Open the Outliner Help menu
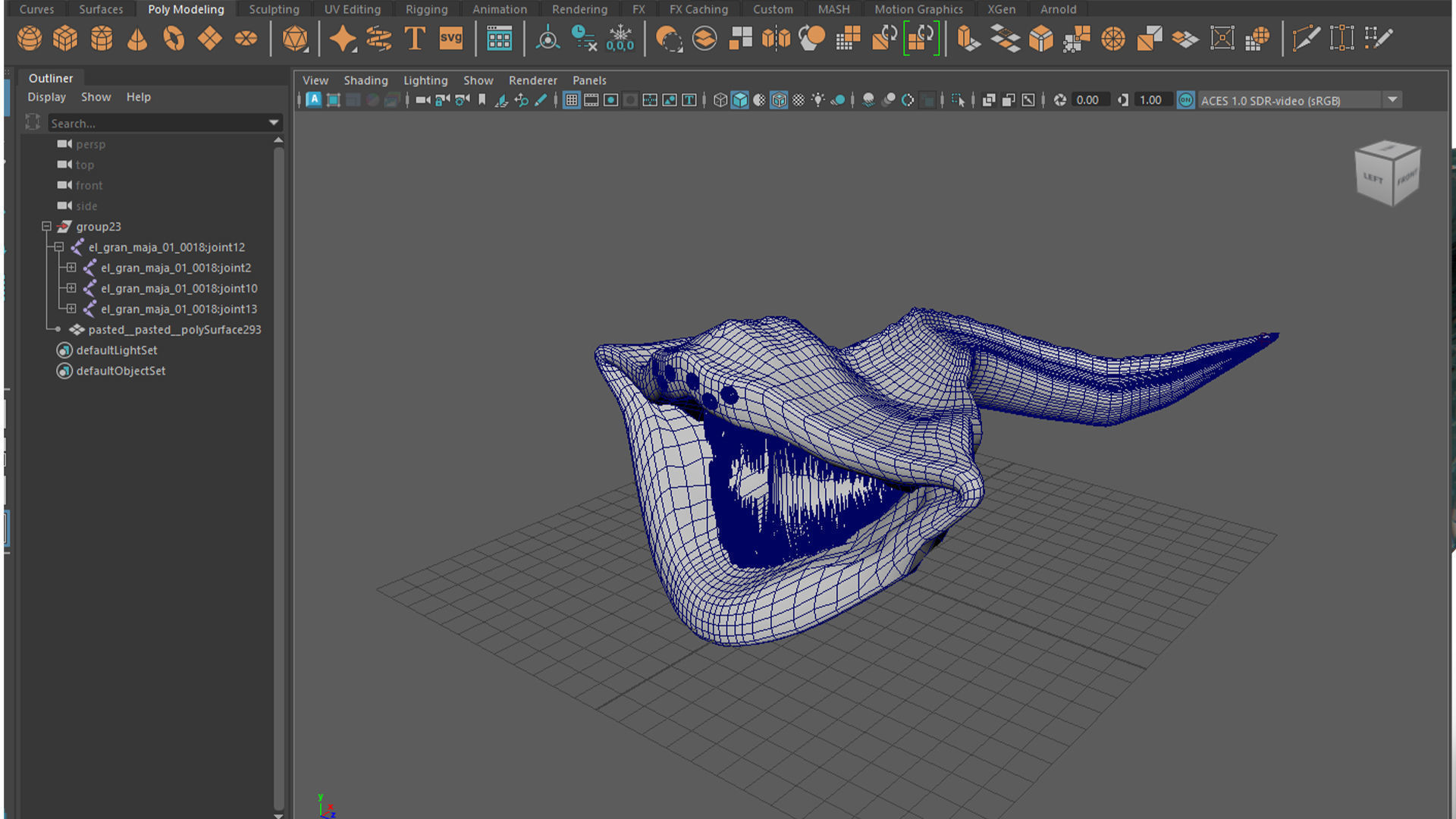This screenshot has width=1456, height=819. 138,97
